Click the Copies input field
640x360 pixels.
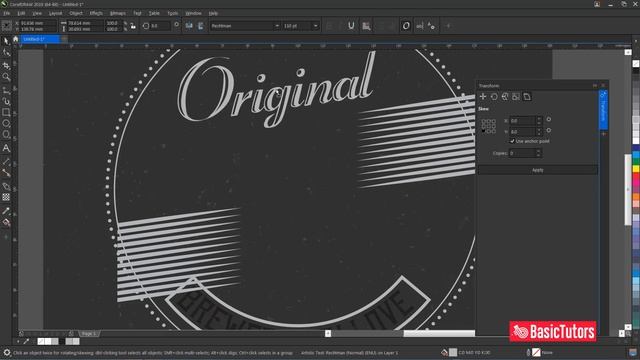click(522, 153)
